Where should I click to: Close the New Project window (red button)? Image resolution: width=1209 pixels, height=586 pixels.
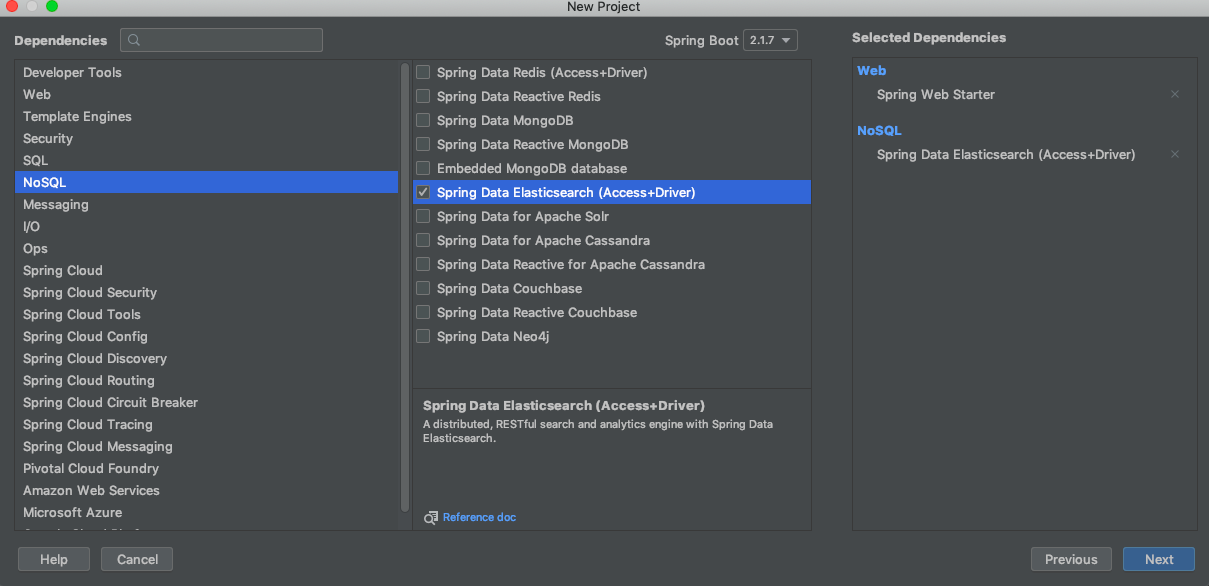[x=12, y=6]
